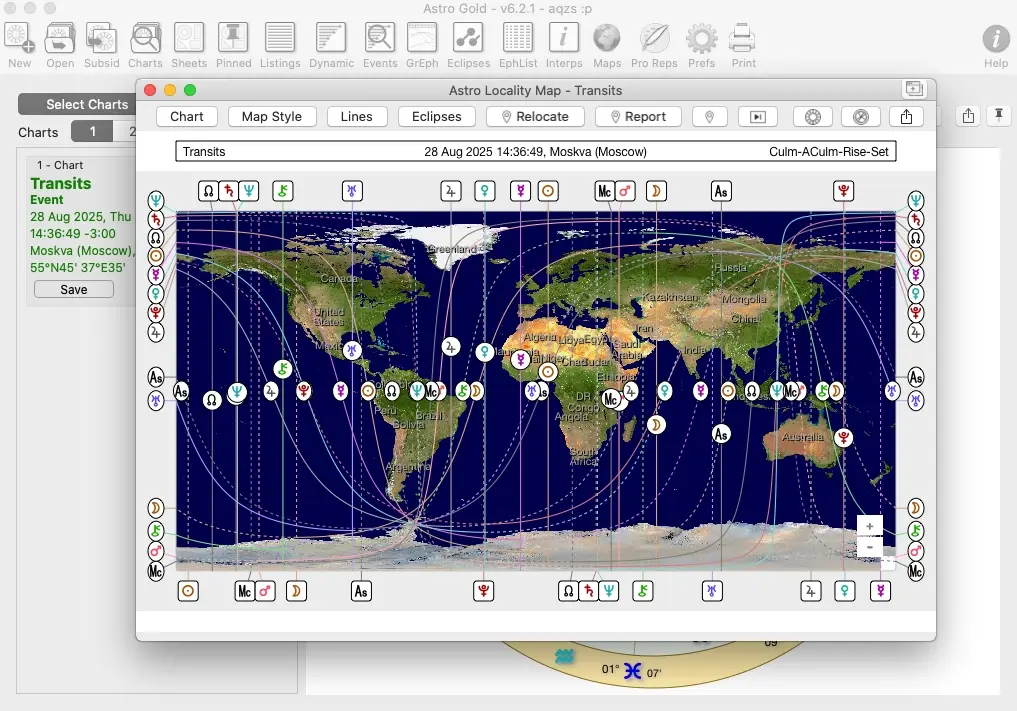The height and width of the screenshot is (711, 1017).
Task: Open the Map Style options
Action: click(x=272, y=117)
